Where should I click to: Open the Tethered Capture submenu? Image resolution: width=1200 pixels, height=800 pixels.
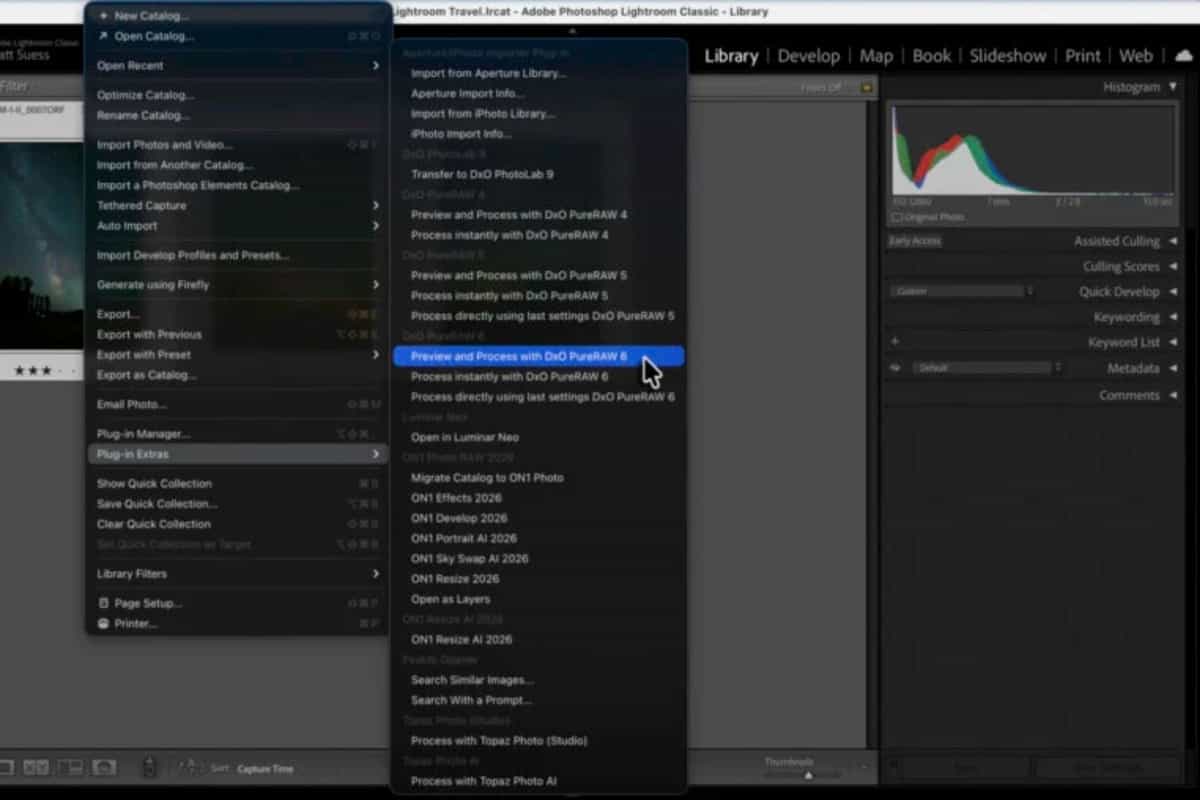click(x=238, y=205)
